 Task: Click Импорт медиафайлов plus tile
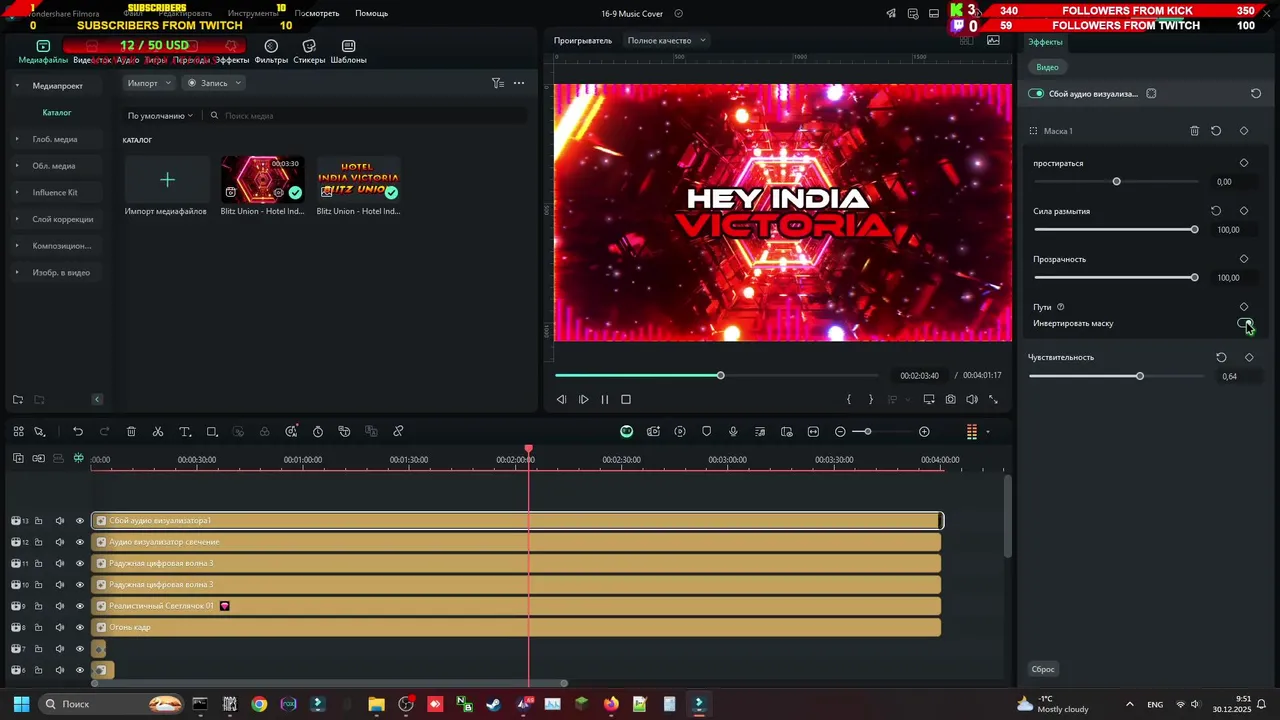pos(167,180)
